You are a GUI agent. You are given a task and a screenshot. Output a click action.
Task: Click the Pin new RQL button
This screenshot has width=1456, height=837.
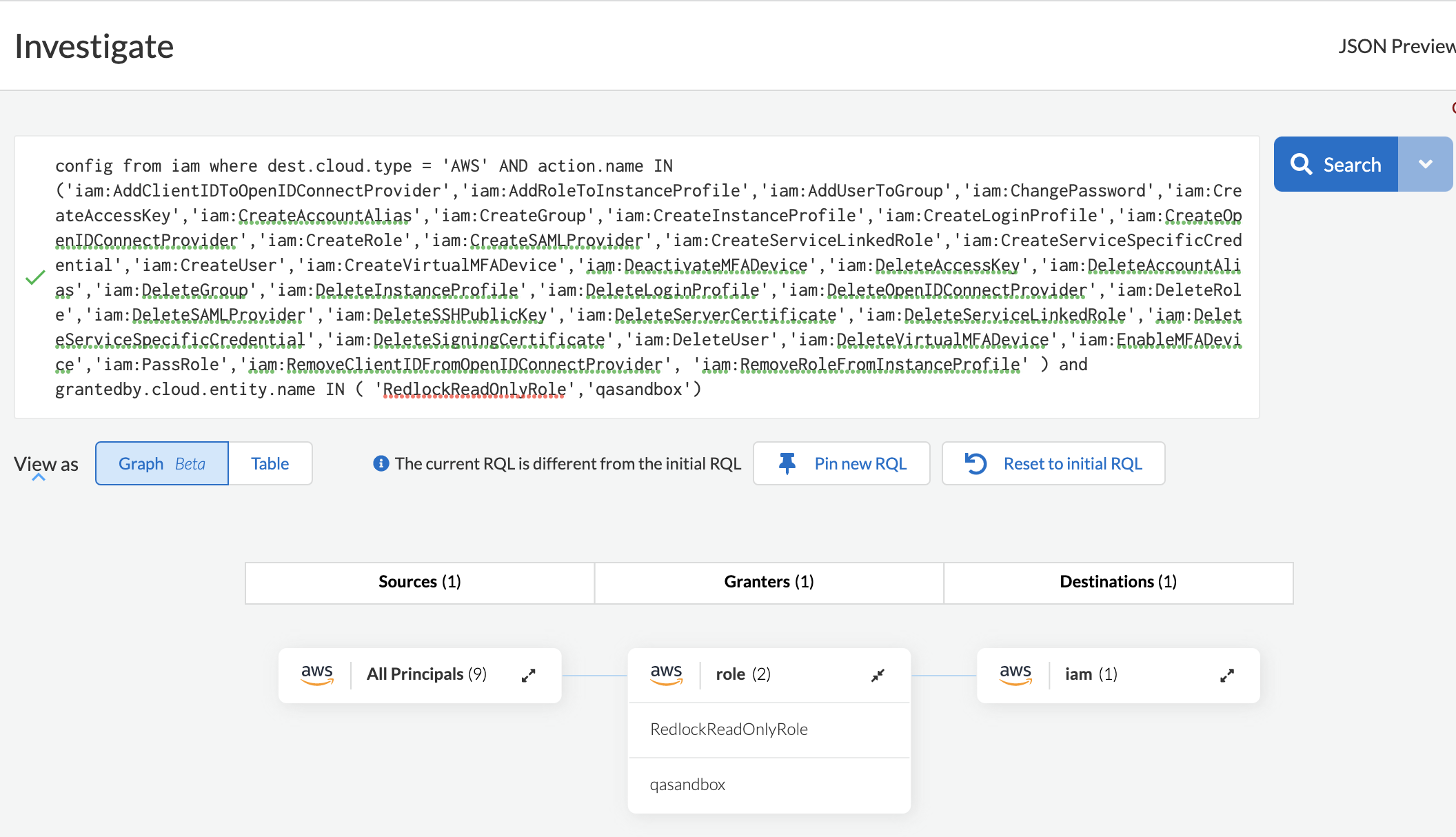pos(859,463)
